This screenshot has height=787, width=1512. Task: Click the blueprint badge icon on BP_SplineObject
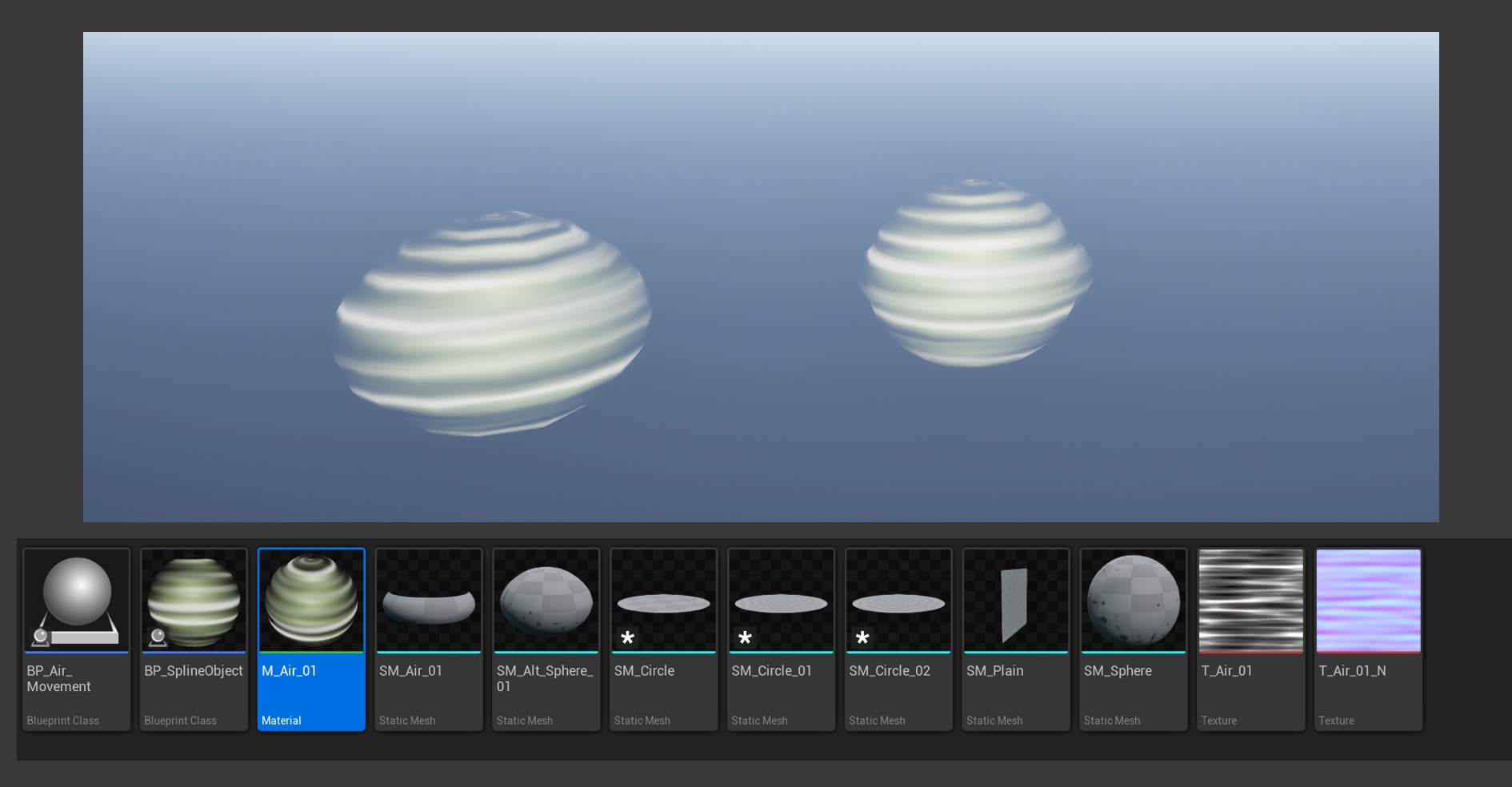[158, 637]
